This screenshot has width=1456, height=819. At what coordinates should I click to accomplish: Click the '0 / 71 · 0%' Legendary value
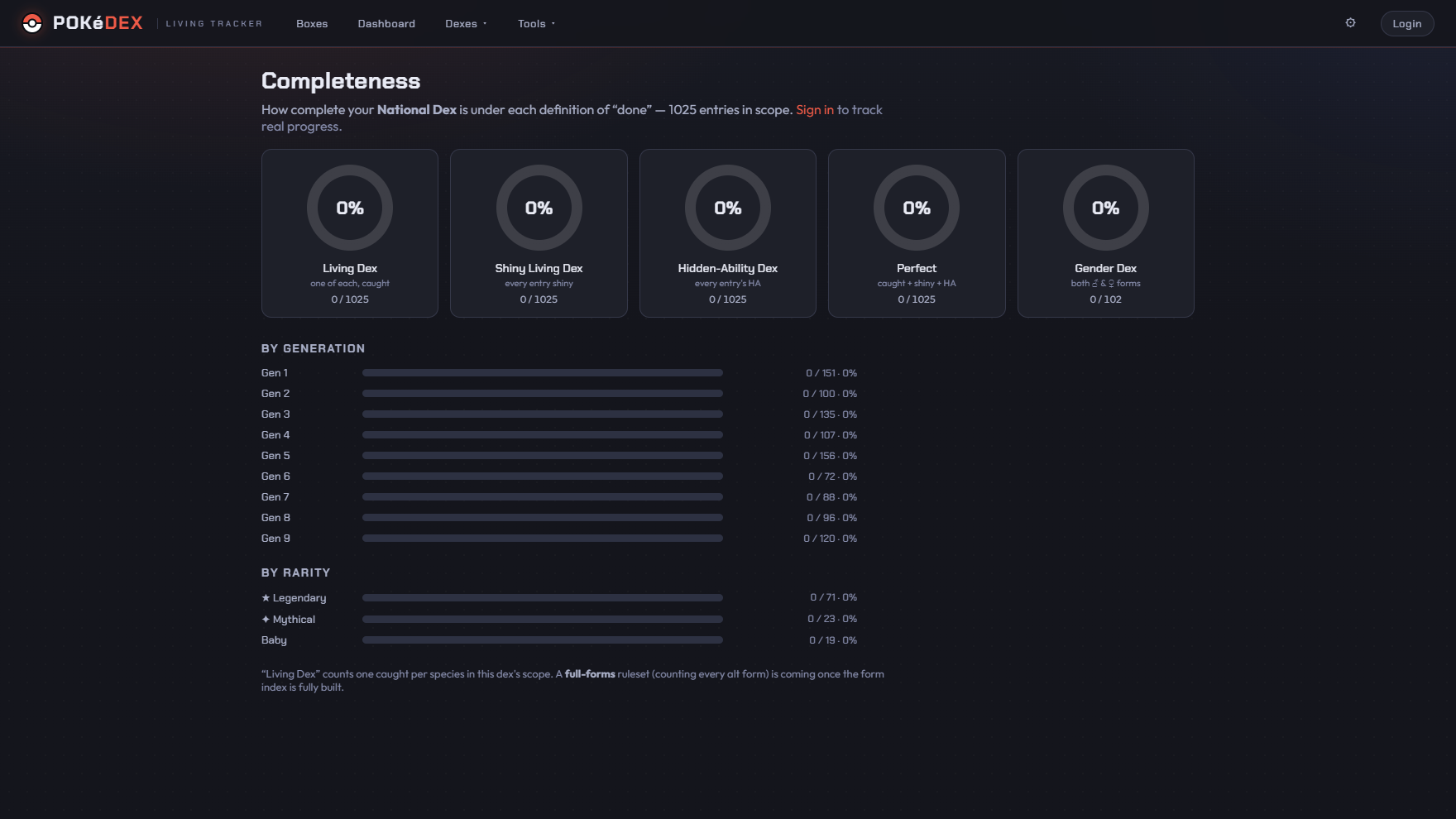(833, 597)
